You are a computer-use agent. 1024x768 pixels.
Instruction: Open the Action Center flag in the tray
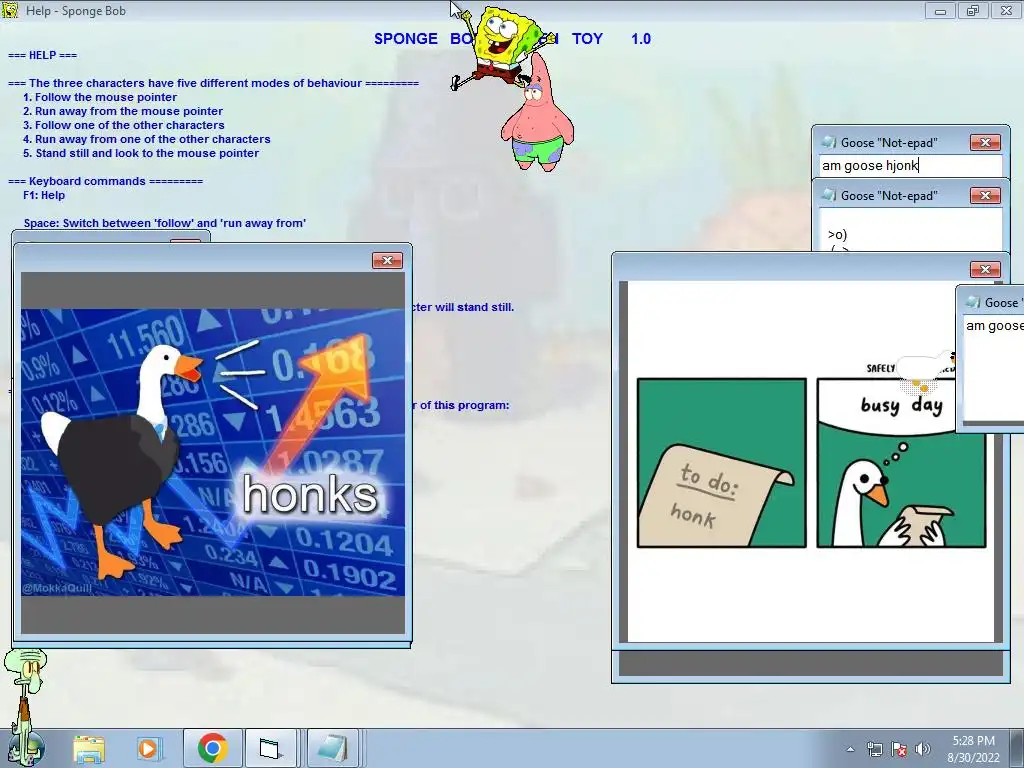click(899, 749)
